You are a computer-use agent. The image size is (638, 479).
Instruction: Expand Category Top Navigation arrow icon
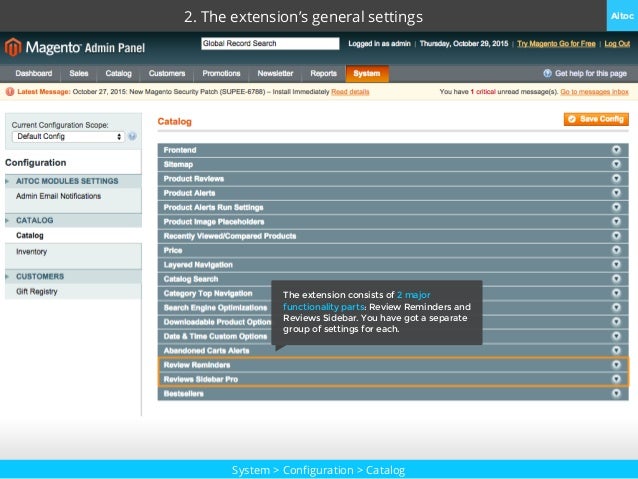pyautogui.click(x=616, y=293)
